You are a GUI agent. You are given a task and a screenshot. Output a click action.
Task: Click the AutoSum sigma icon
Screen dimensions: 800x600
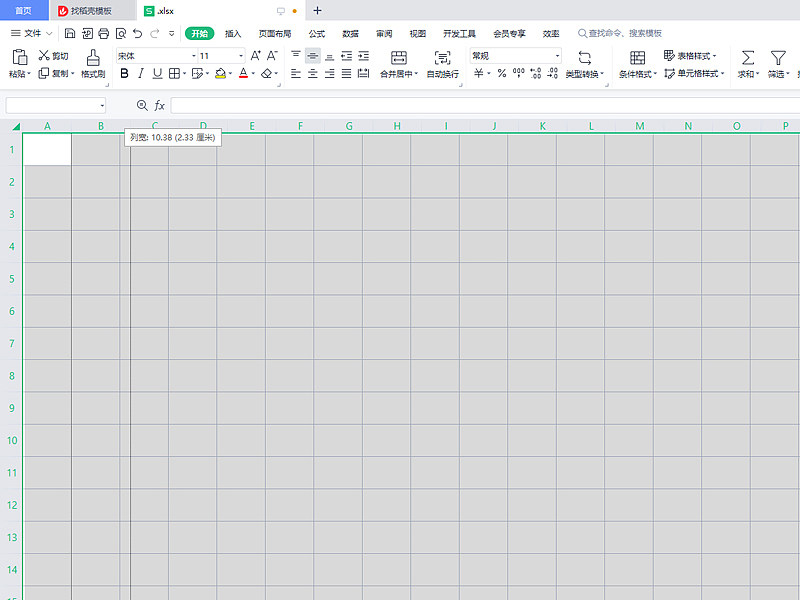(748, 58)
